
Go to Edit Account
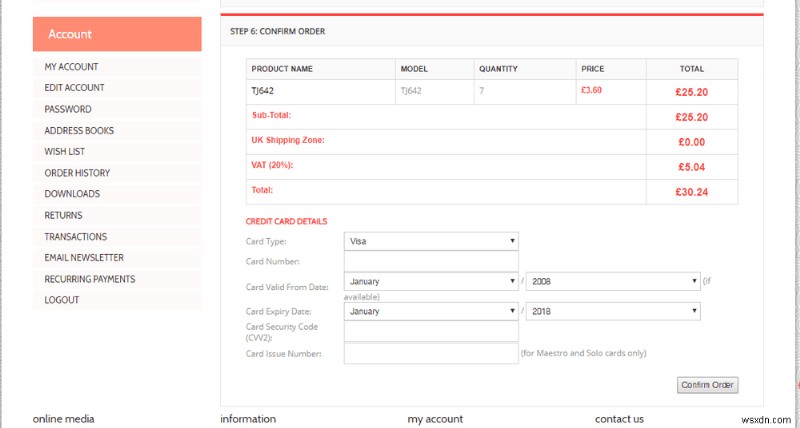[74, 88]
